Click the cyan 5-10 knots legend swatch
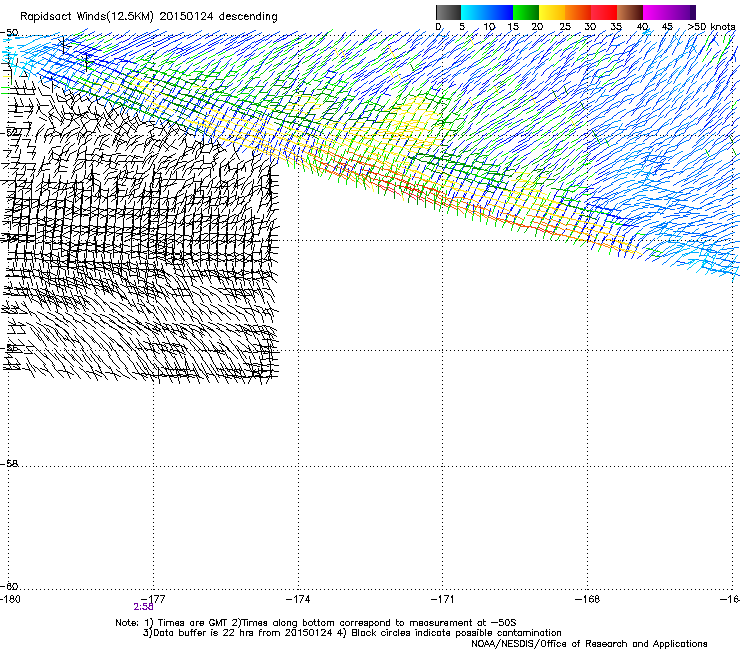 coord(474,12)
